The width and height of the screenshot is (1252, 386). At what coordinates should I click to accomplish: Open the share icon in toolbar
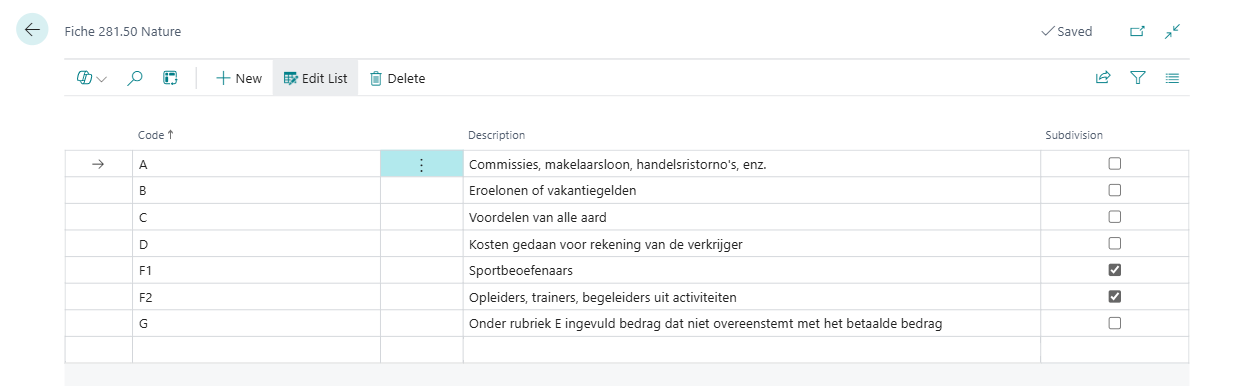point(1103,78)
